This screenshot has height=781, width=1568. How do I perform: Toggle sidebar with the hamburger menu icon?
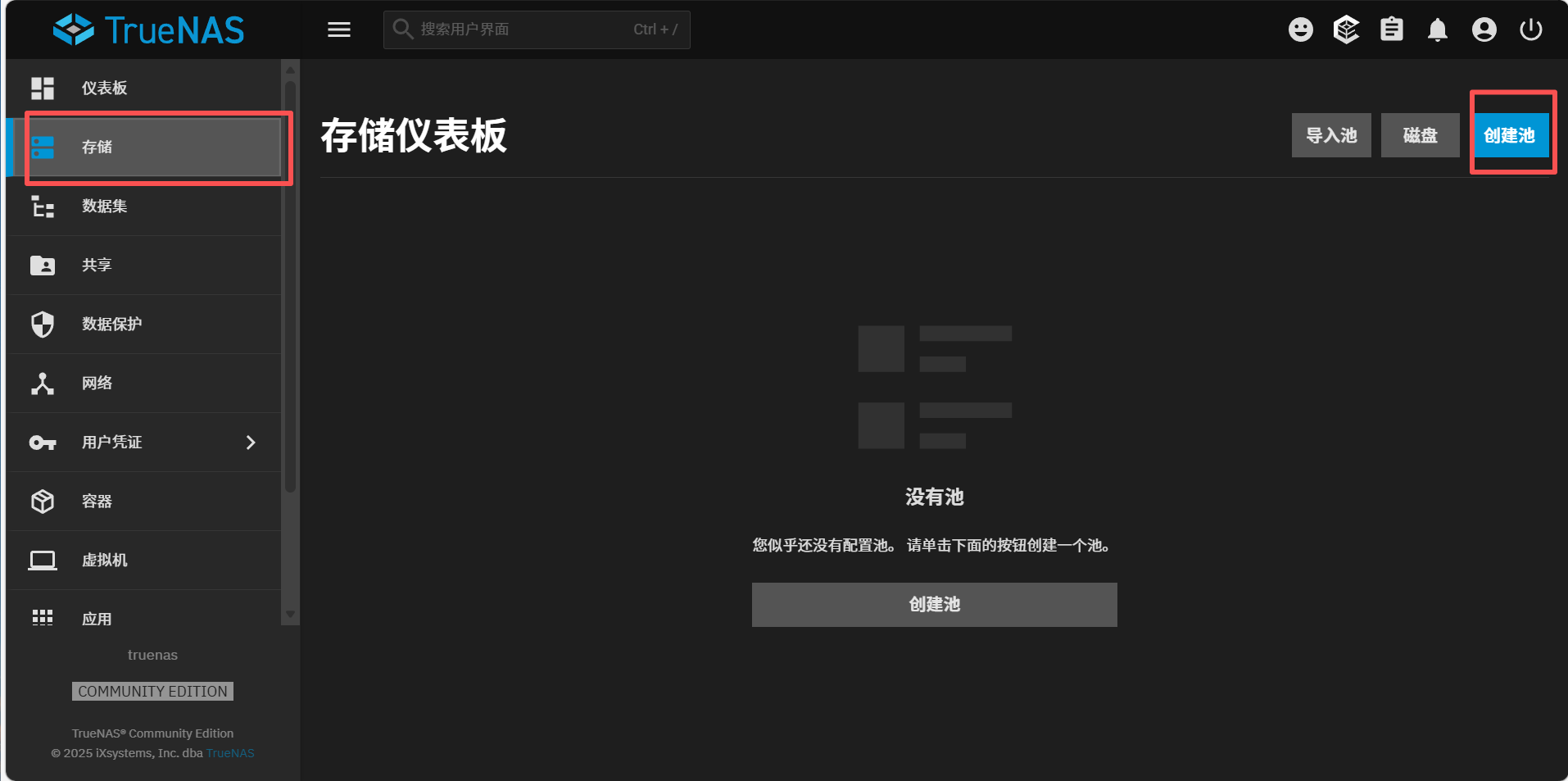click(x=339, y=30)
